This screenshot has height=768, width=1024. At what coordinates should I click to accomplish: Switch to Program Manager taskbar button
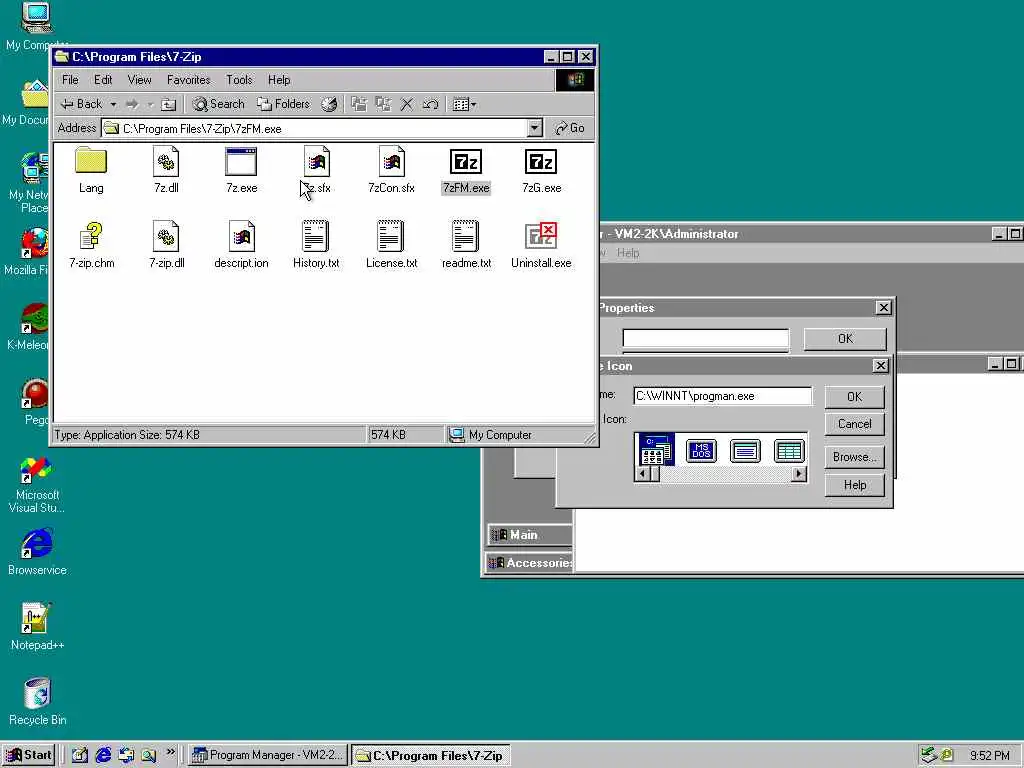[x=268, y=755]
